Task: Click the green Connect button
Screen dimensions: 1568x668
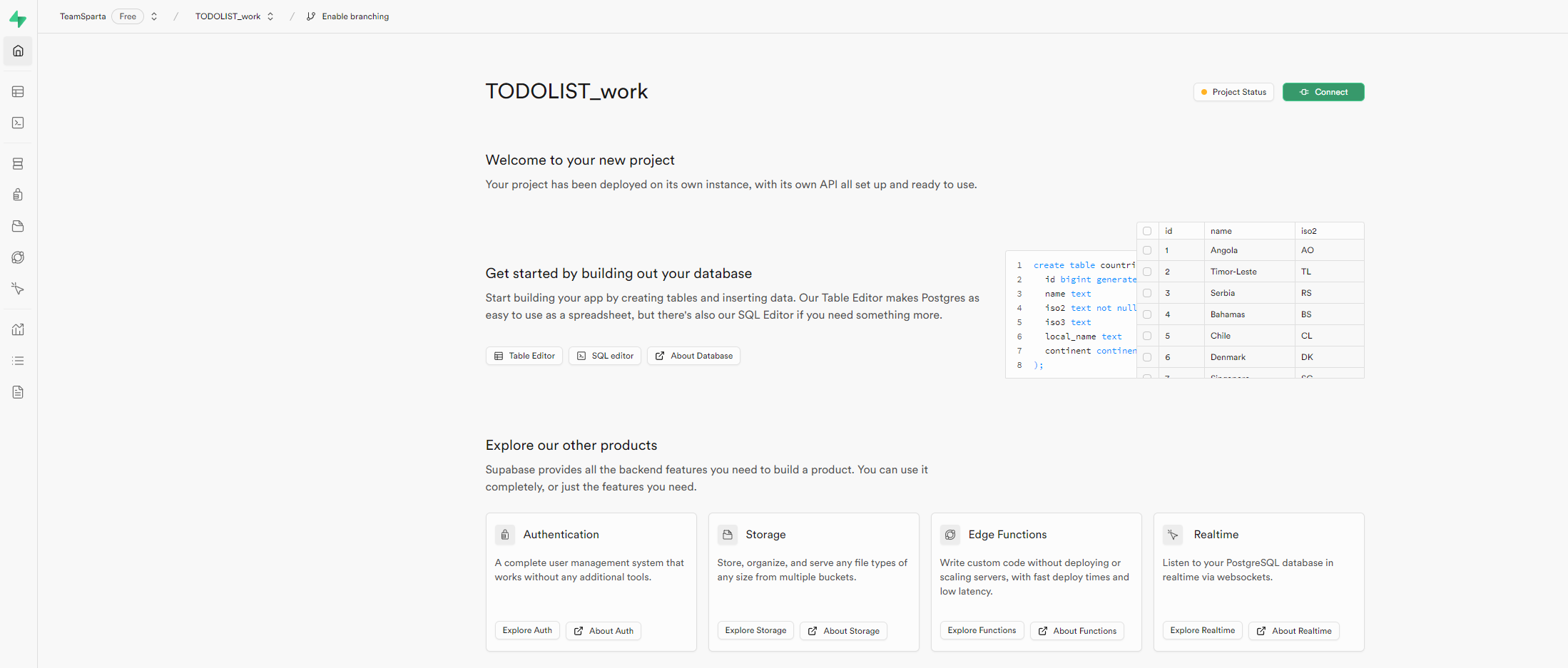Action: pyautogui.click(x=1323, y=92)
